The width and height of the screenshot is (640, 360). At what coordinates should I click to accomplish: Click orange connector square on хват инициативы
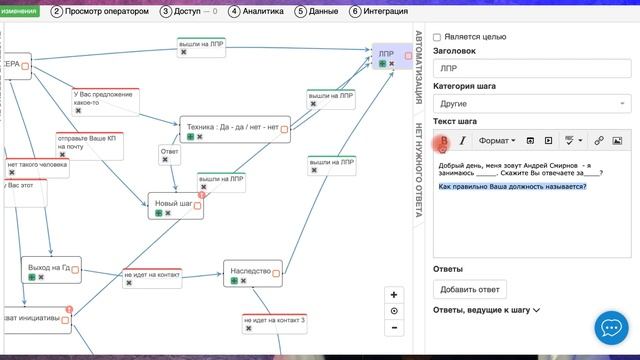pos(65,320)
